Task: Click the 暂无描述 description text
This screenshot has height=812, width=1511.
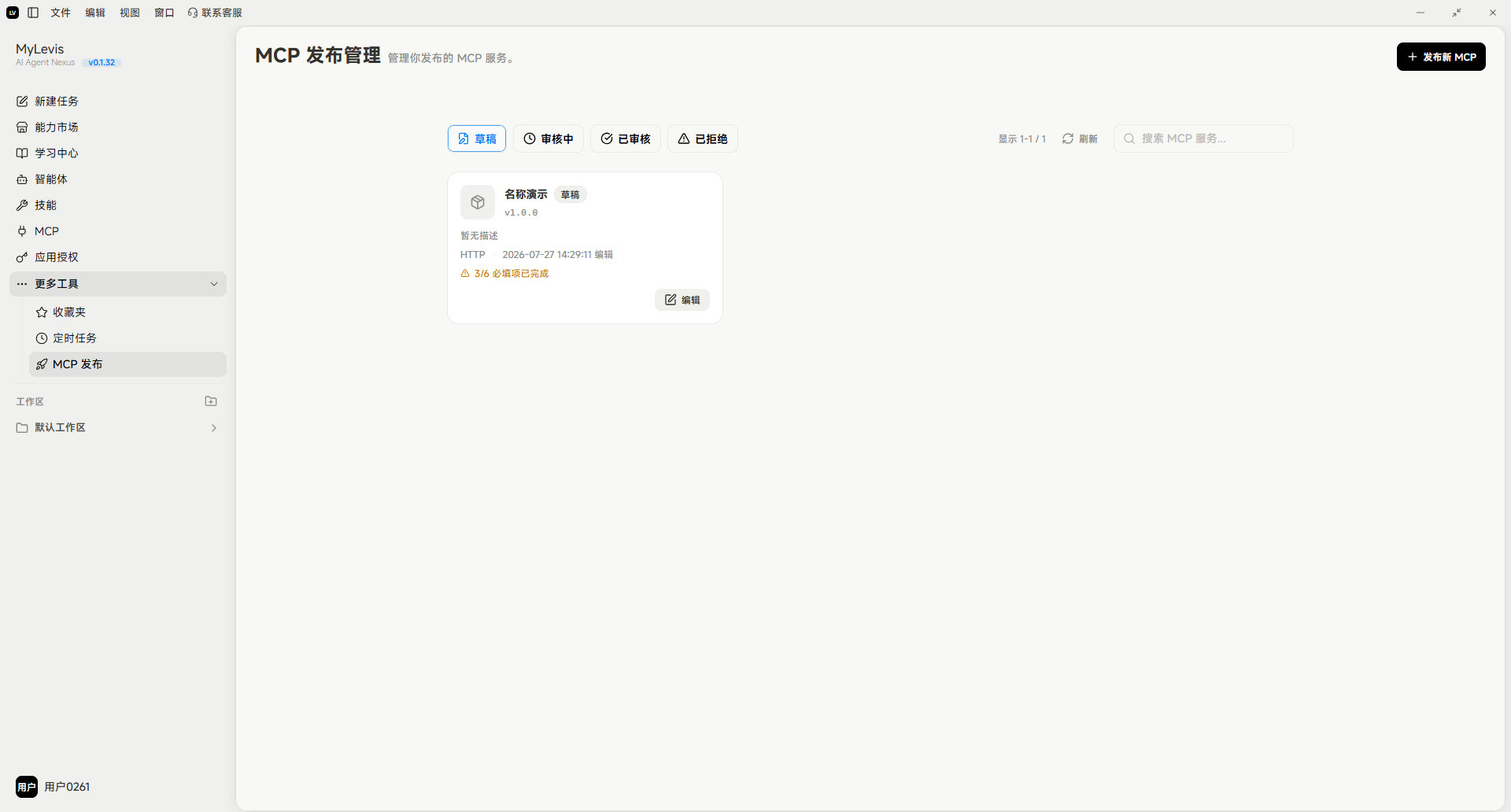Action: (x=479, y=236)
